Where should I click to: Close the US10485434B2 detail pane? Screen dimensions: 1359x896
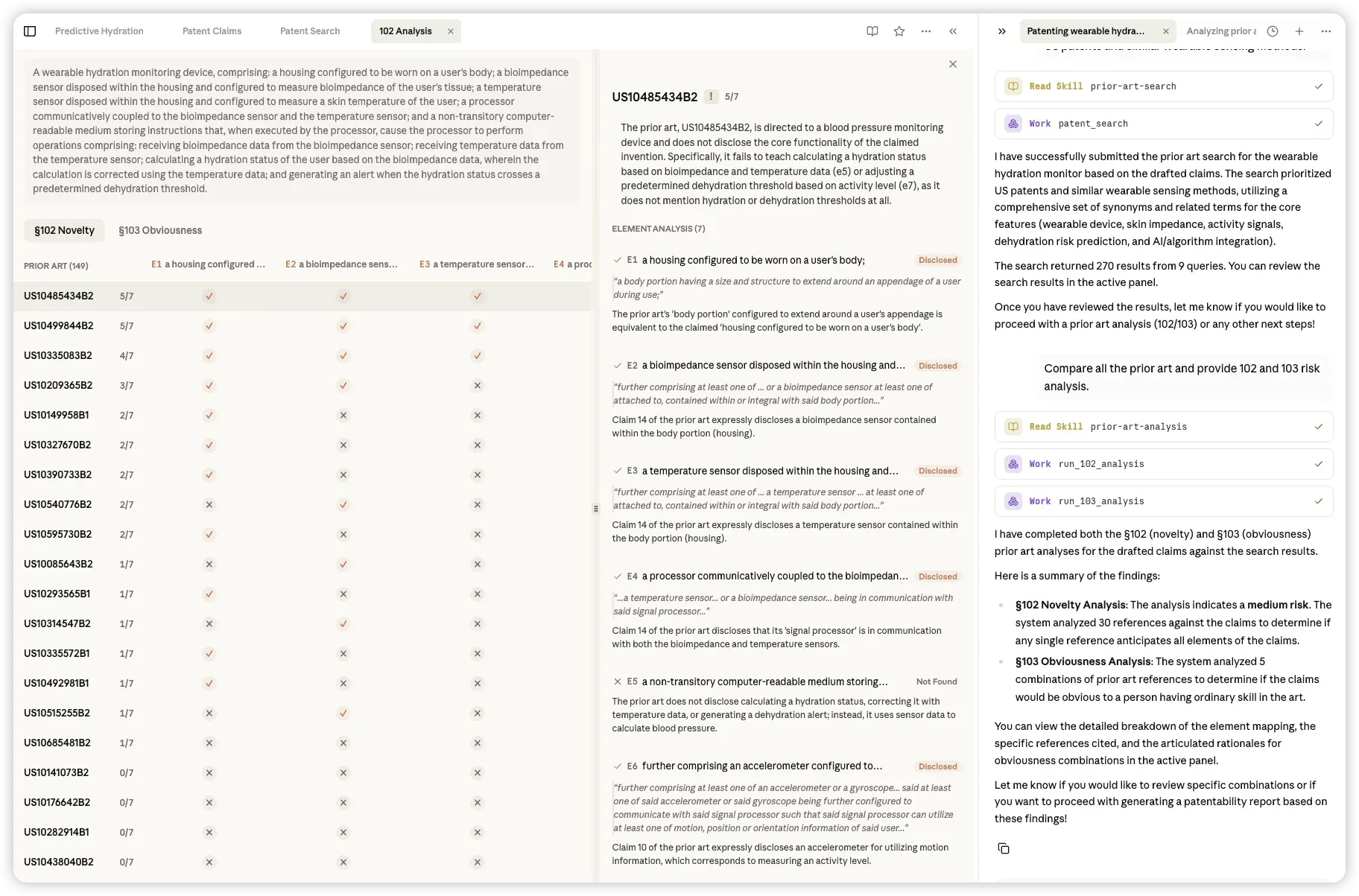click(953, 64)
